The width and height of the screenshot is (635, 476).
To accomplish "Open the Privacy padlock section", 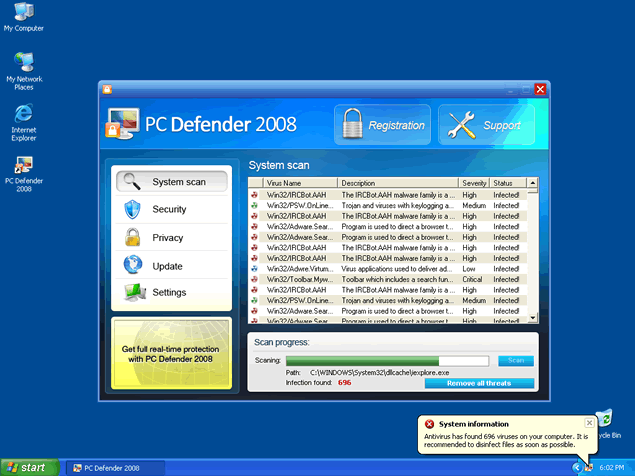I will pos(169,238).
